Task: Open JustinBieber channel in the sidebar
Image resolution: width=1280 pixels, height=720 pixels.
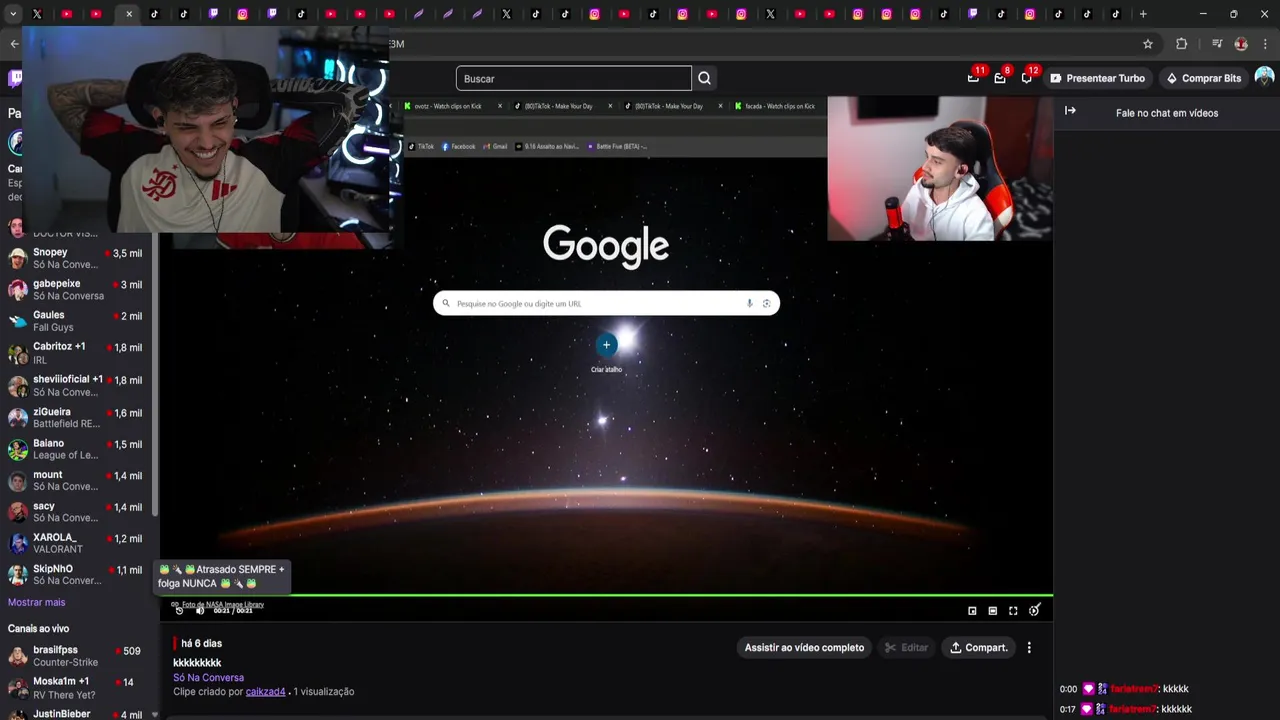Action: (x=78, y=714)
